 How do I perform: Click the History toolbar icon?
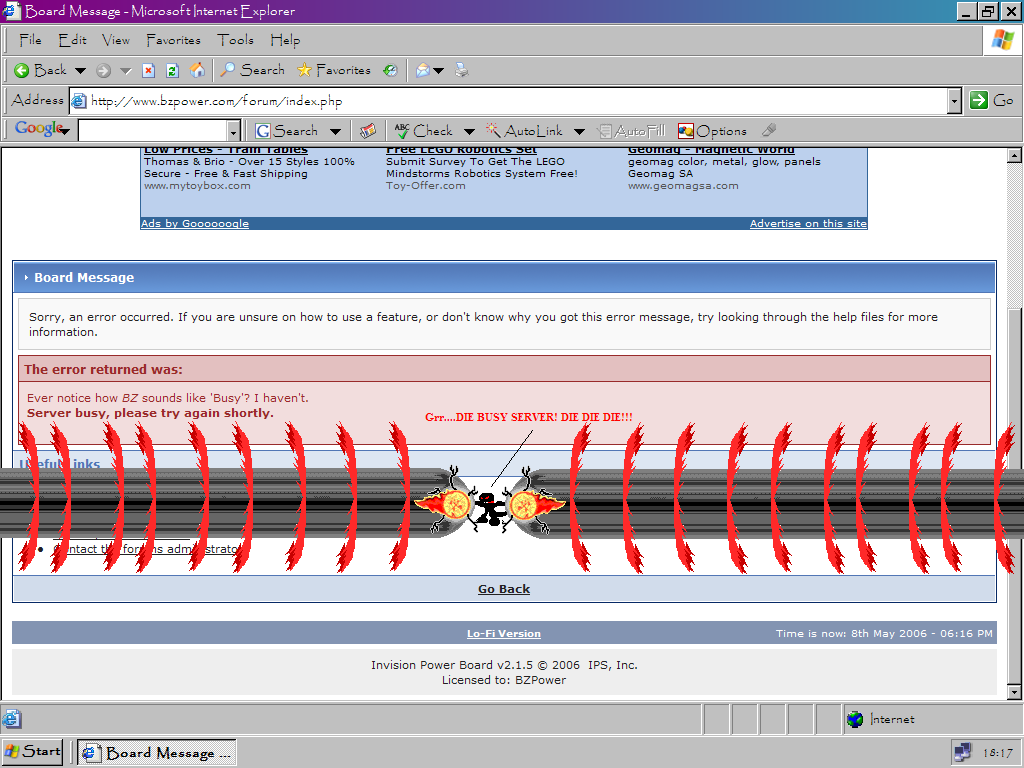pos(390,70)
